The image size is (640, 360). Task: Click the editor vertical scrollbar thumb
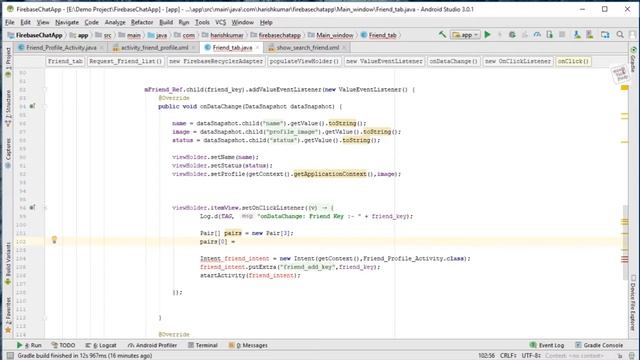coord(625,242)
